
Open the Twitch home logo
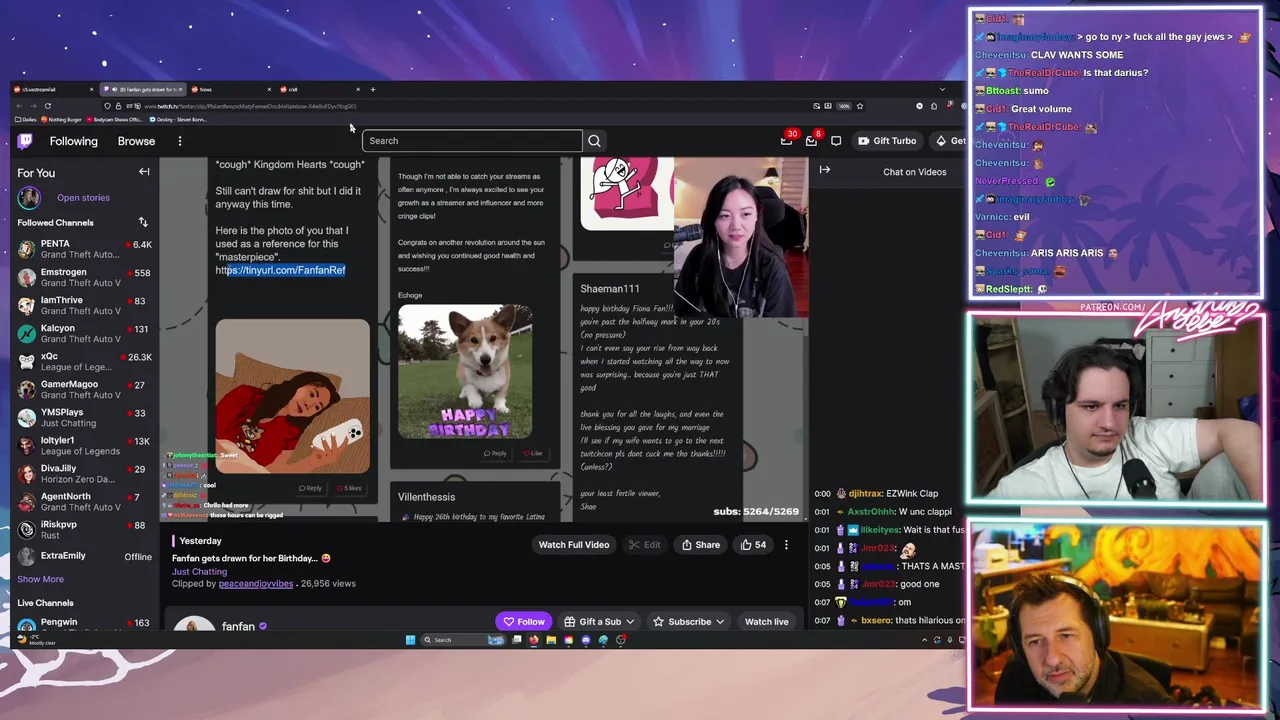(25, 141)
